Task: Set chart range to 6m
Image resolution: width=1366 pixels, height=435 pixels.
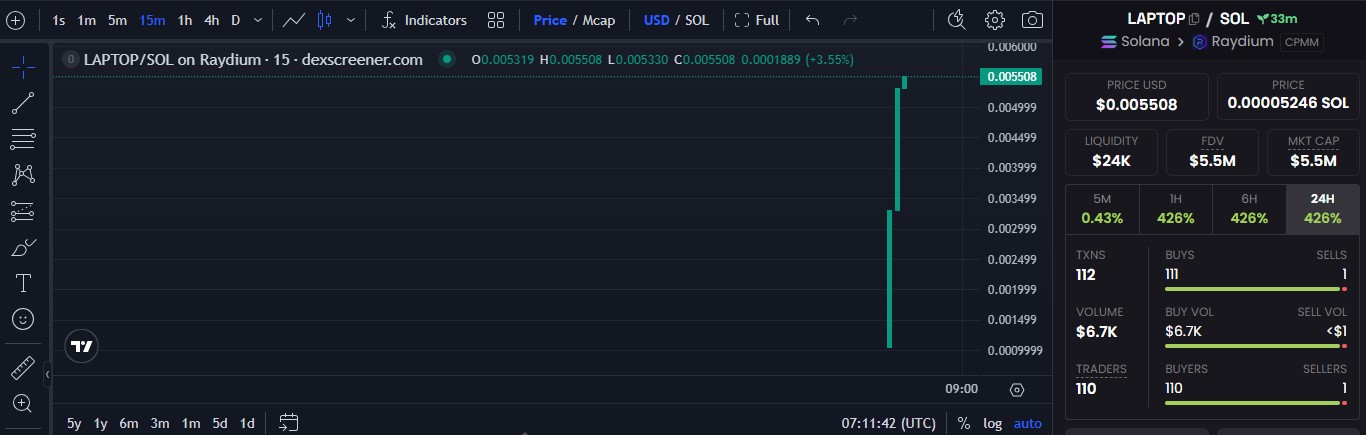Action: click(x=129, y=423)
